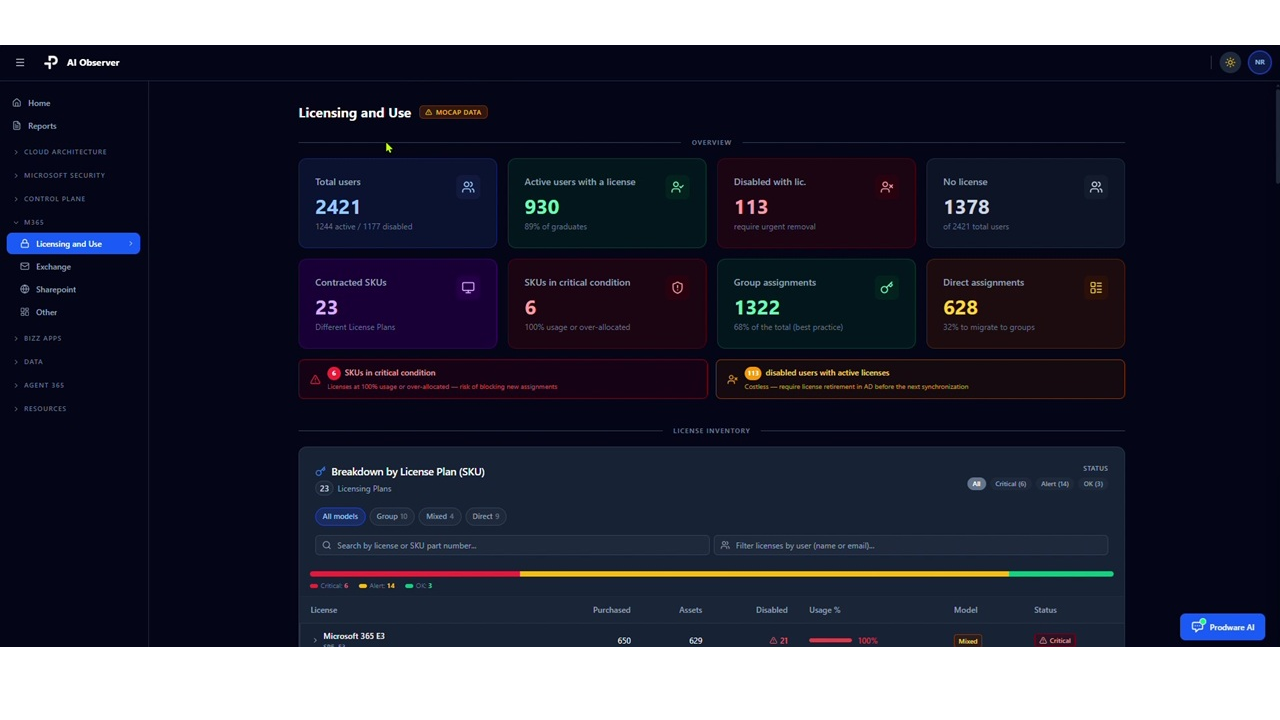Click the SKU usage distribution bar
This screenshot has width=1280, height=720.
[x=711, y=574]
